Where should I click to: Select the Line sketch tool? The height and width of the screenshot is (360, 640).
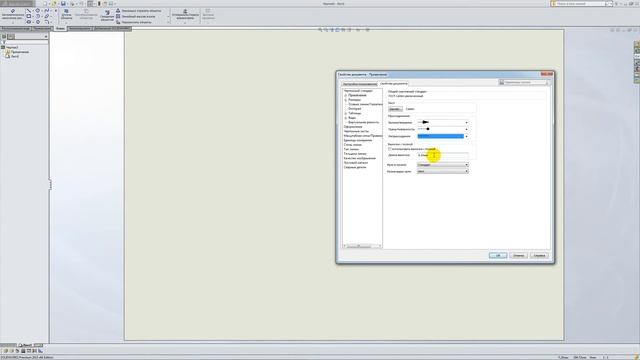point(29,11)
